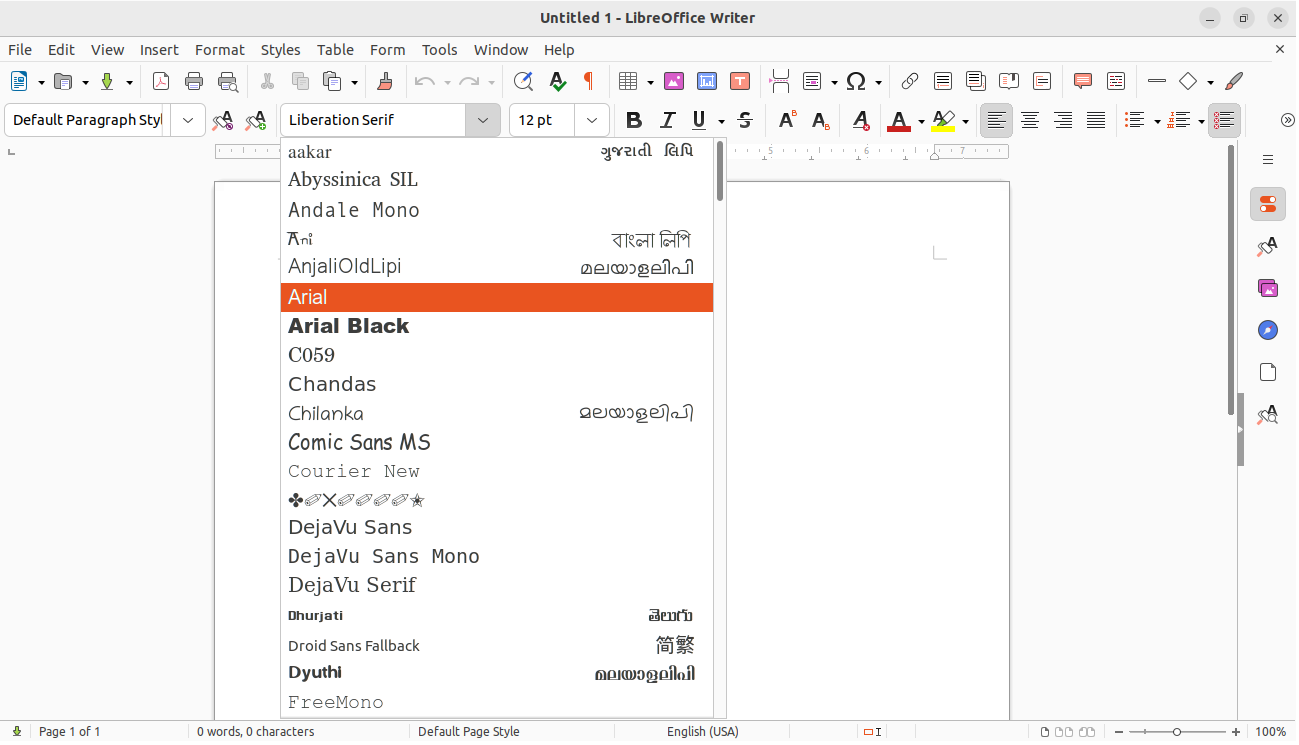Collapse the font name dropdown arrow
Viewport: 1299px width, 745px height.
click(483, 120)
